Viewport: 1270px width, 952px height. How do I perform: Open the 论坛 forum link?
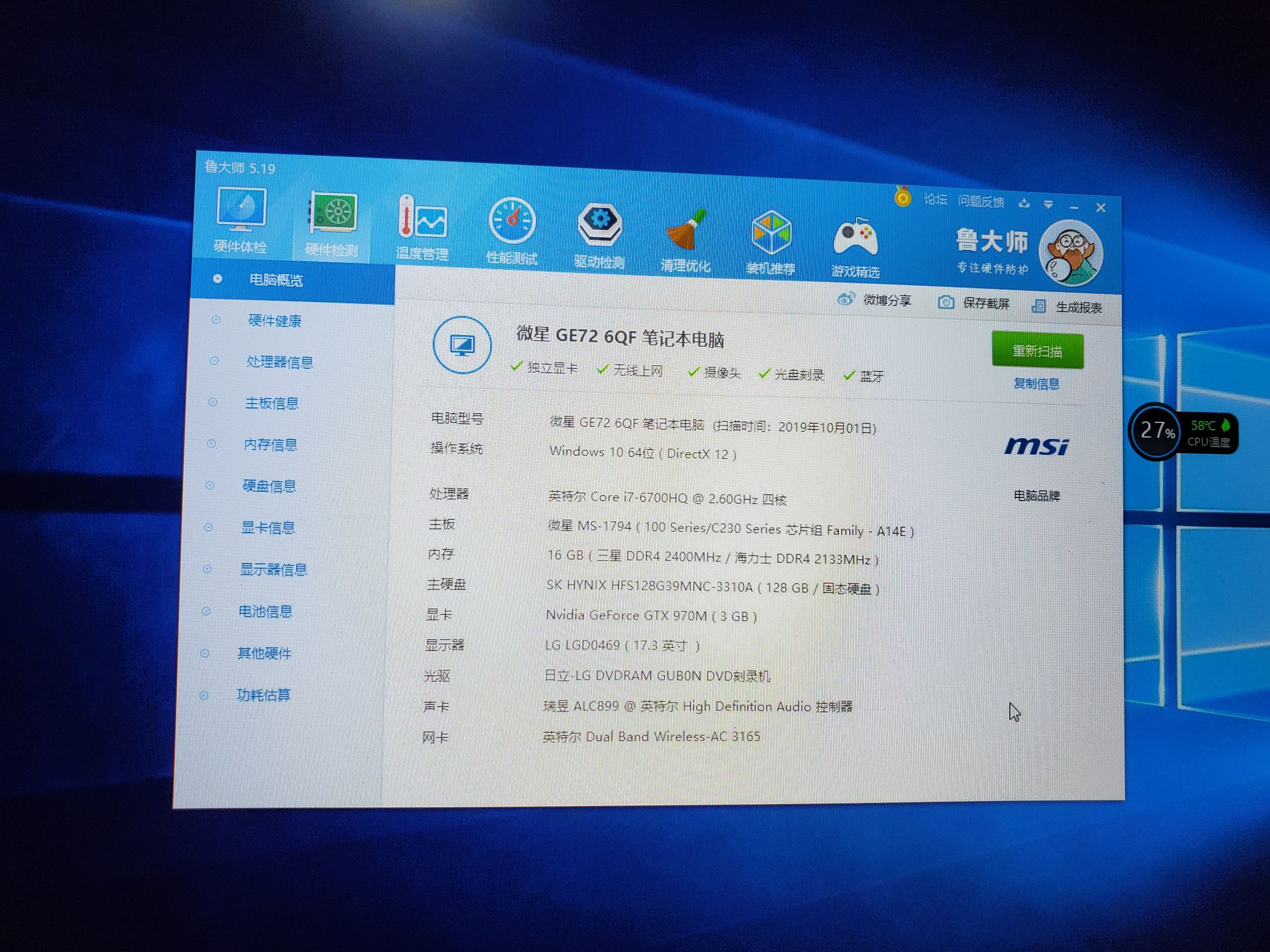[x=935, y=200]
